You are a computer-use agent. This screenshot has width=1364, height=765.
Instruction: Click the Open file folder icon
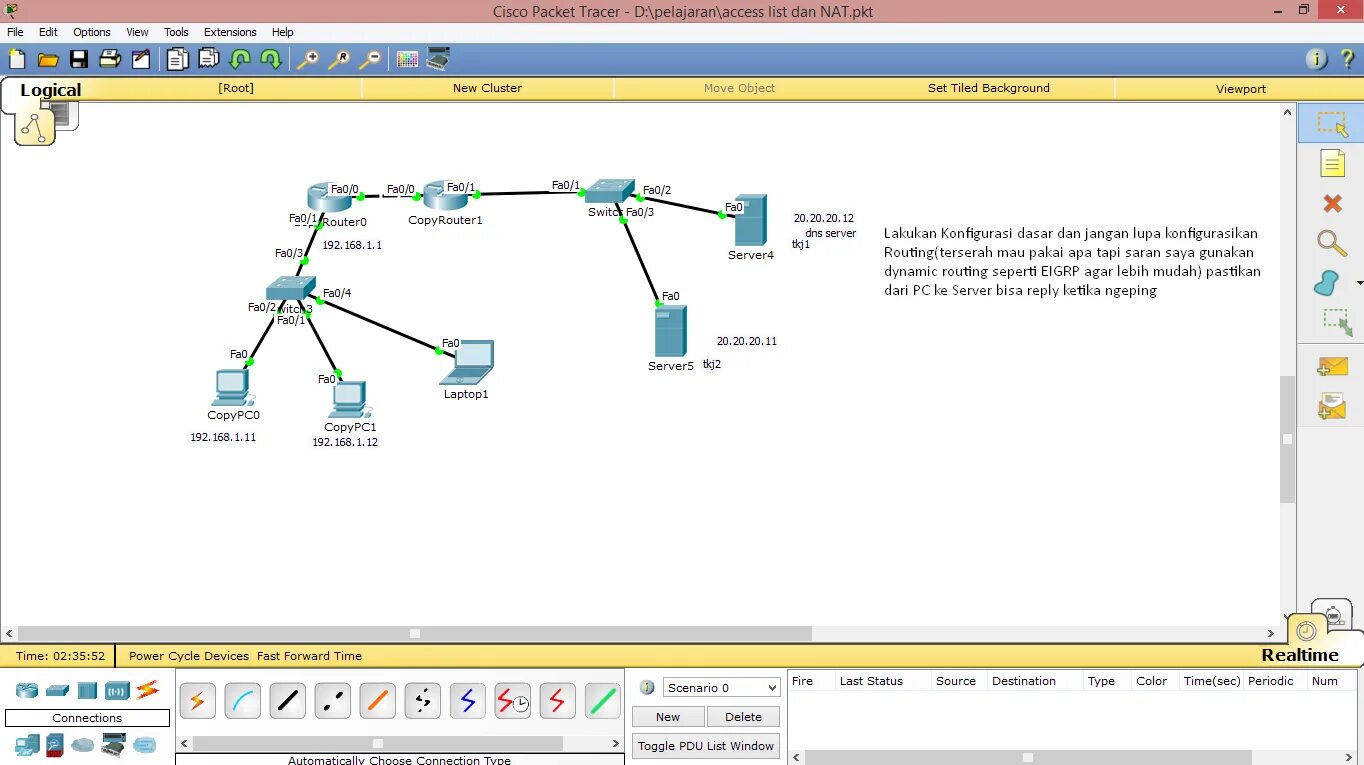click(48, 60)
